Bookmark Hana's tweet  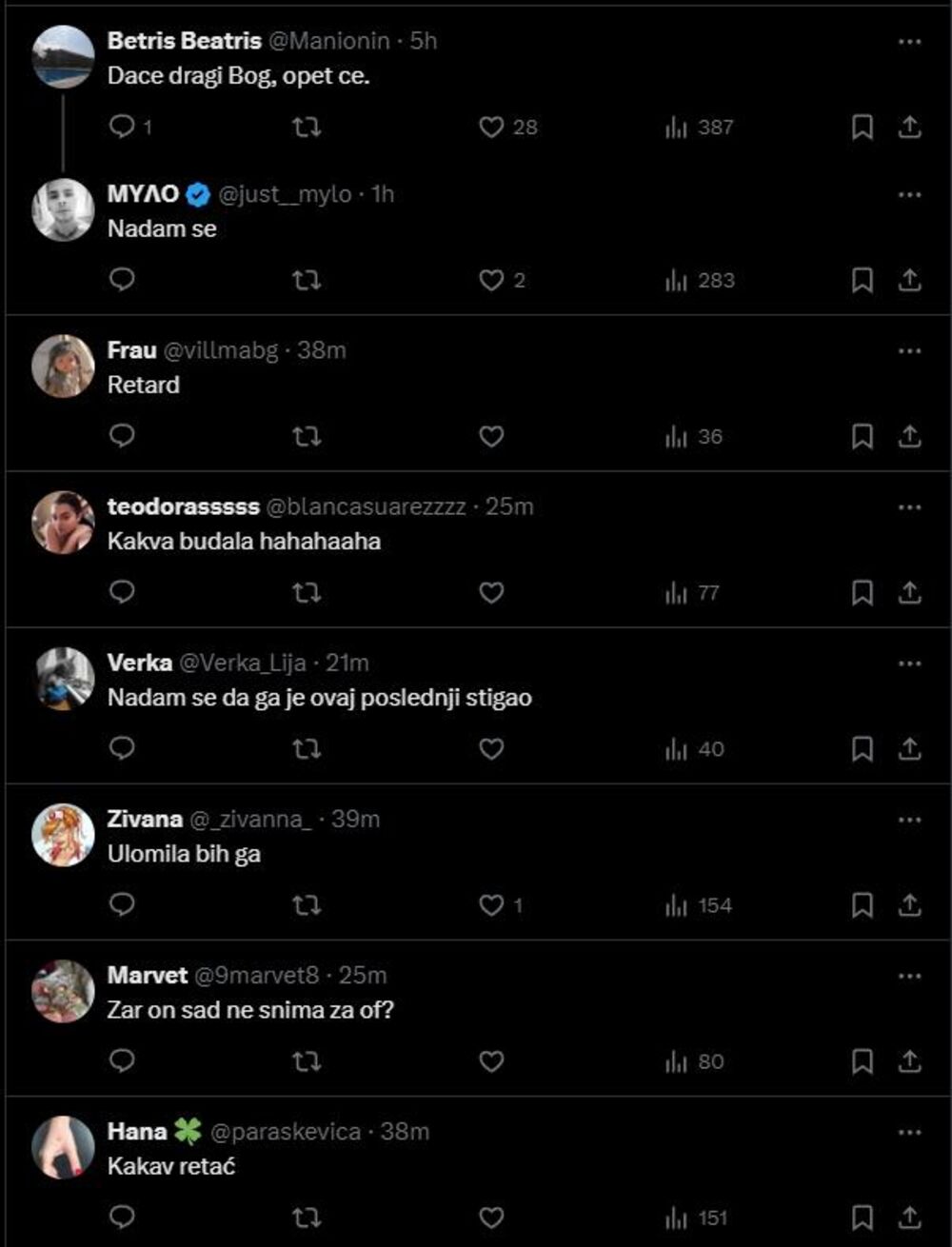point(863,1217)
